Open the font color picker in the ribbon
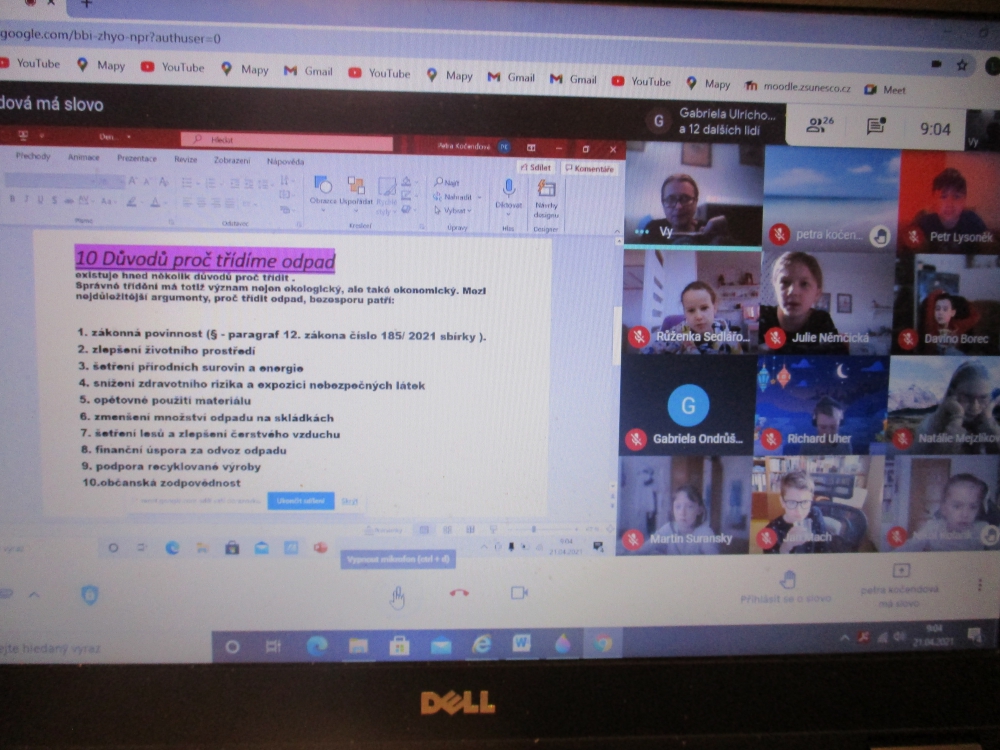The image size is (1000, 750). (x=155, y=203)
